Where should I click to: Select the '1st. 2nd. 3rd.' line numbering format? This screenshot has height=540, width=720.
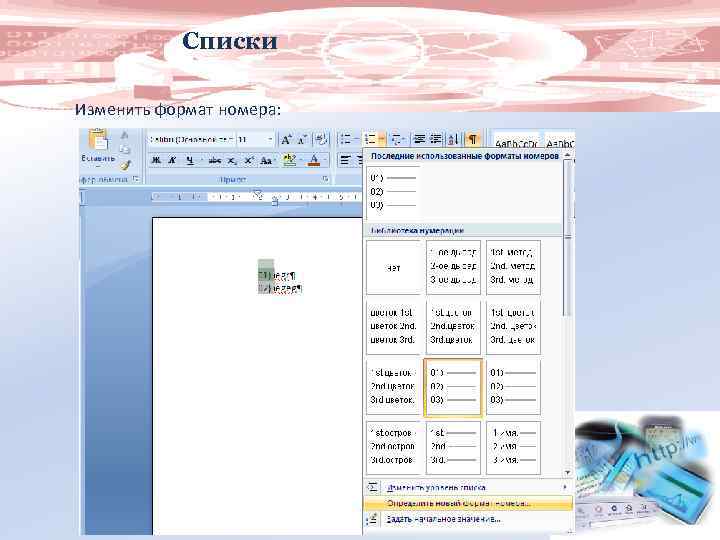pyautogui.click(x=453, y=447)
